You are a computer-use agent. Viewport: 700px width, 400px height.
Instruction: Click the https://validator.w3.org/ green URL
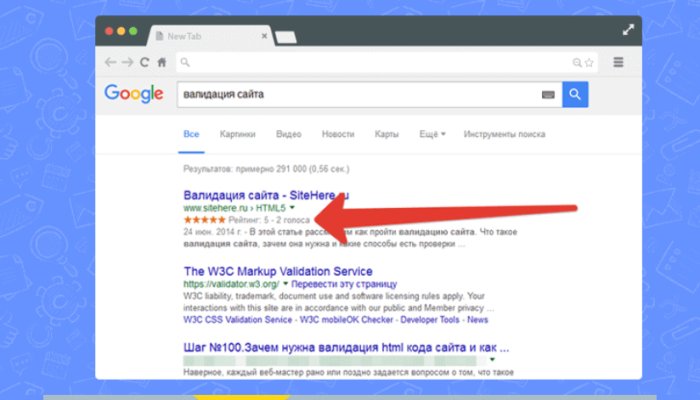tap(231, 284)
